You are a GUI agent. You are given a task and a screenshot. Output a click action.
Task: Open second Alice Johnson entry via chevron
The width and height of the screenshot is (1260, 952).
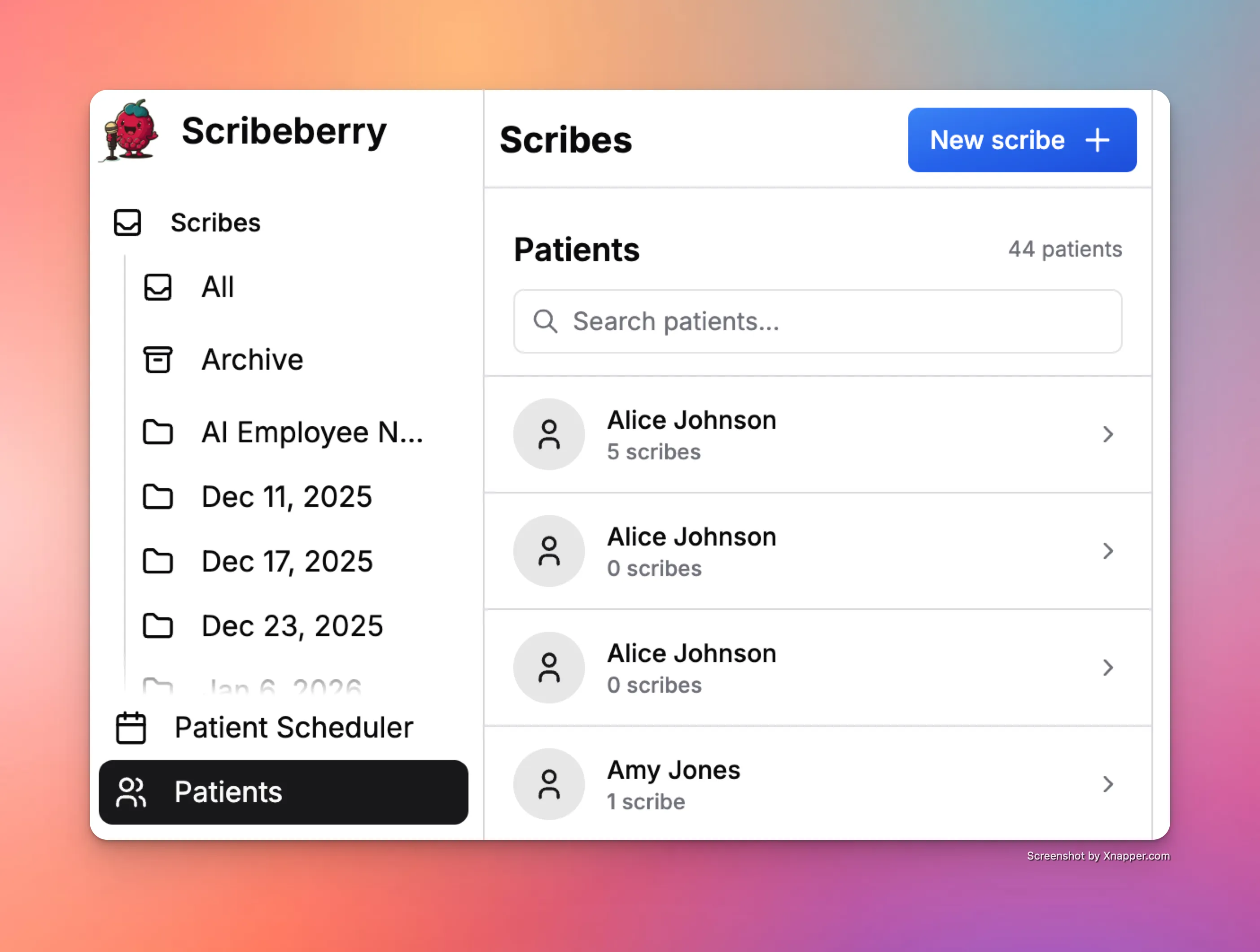(x=1108, y=550)
